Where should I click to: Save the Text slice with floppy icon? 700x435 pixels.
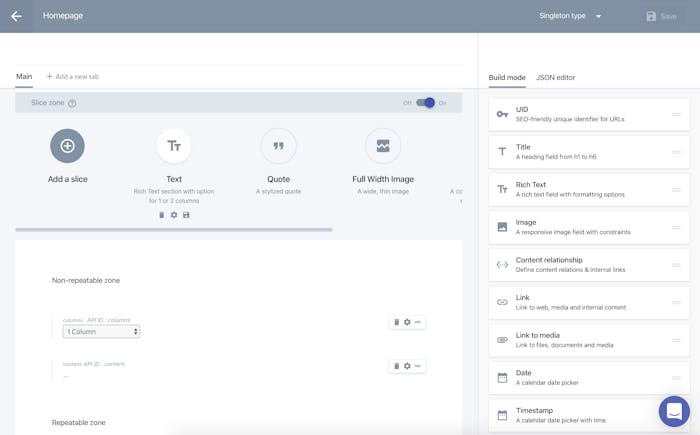click(x=186, y=215)
